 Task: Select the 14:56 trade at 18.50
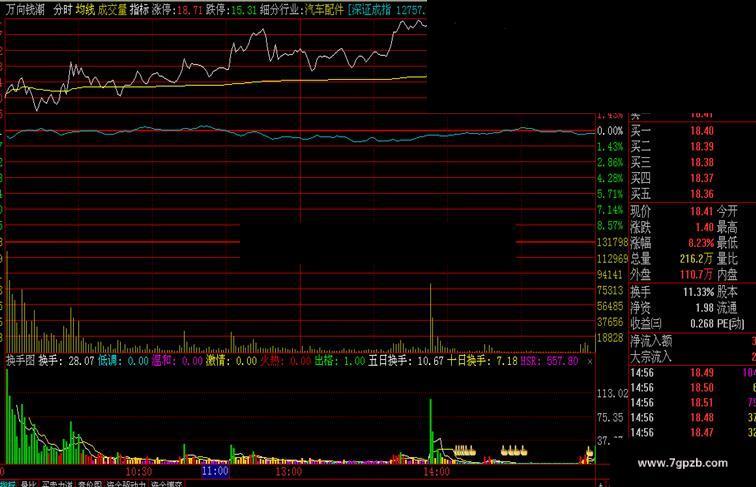tap(692, 388)
